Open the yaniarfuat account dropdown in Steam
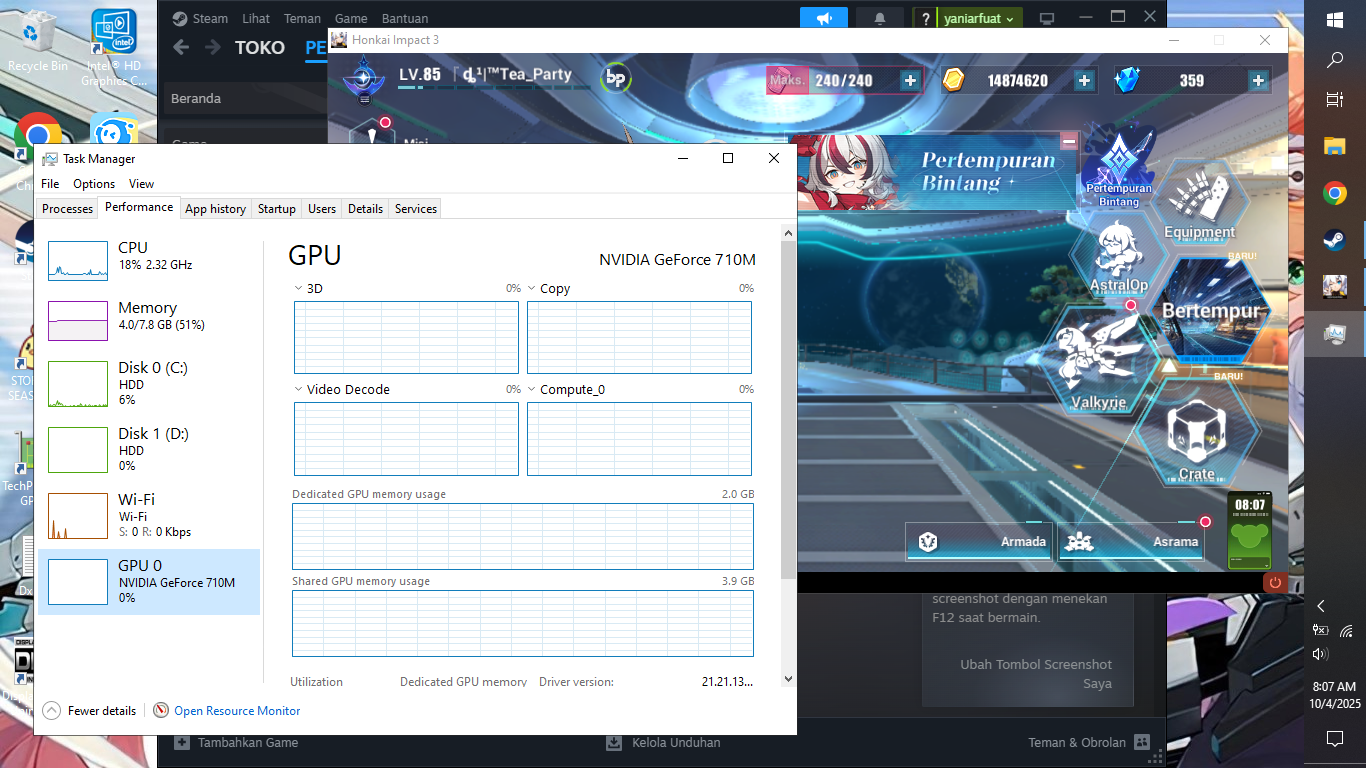1366x768 pixels. pyautogui.click(x=979, y=18)
